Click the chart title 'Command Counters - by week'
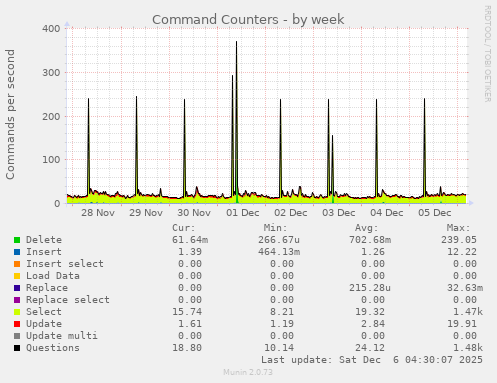Screen dimensions: 497x383 click(x=248, y=20)
